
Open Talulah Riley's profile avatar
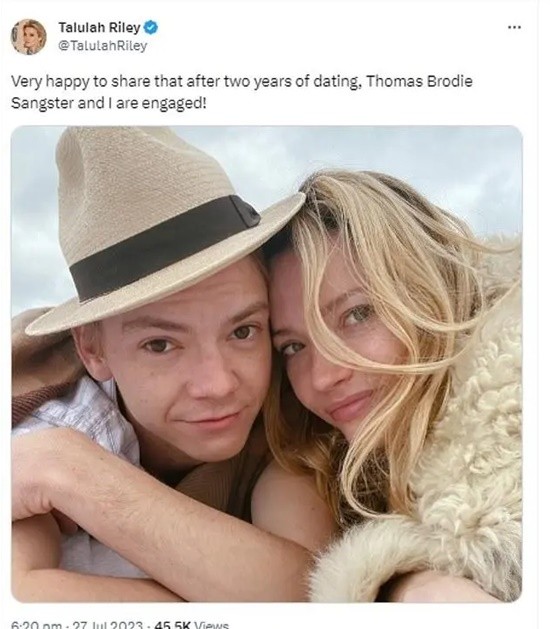pos(28,37)
